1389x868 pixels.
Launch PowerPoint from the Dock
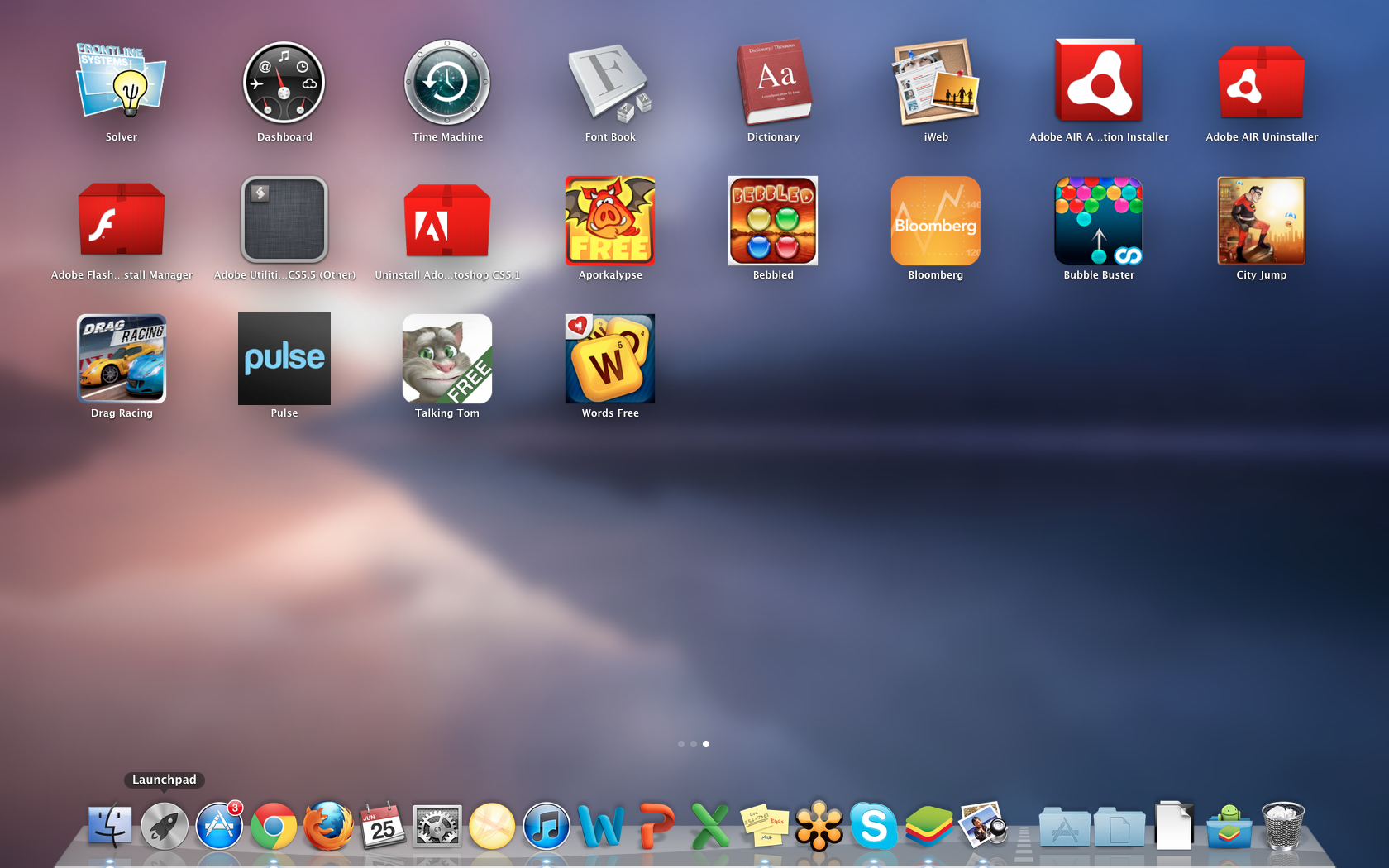click(656, 826)
